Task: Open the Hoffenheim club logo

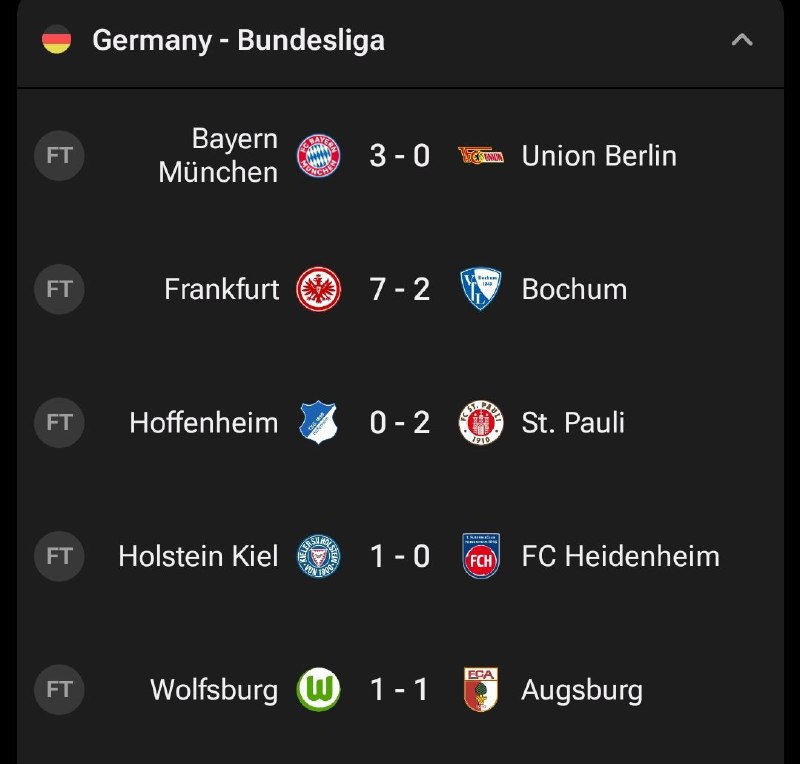Action: pyautogui.click(x=318, y=423)
